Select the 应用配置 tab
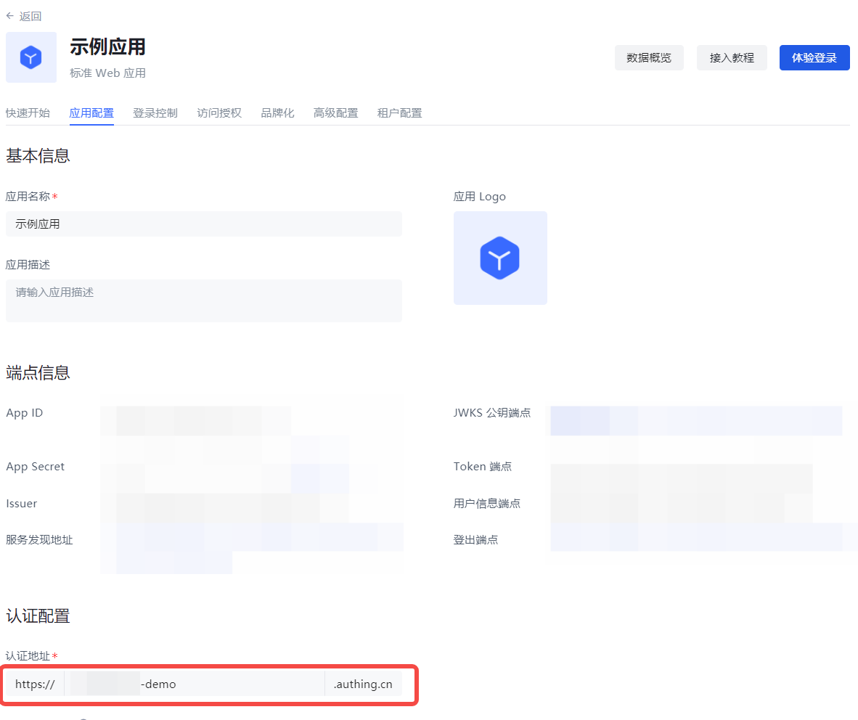This screenshot has width=858, height=720. pyautogui.click(x=91, y=113)
